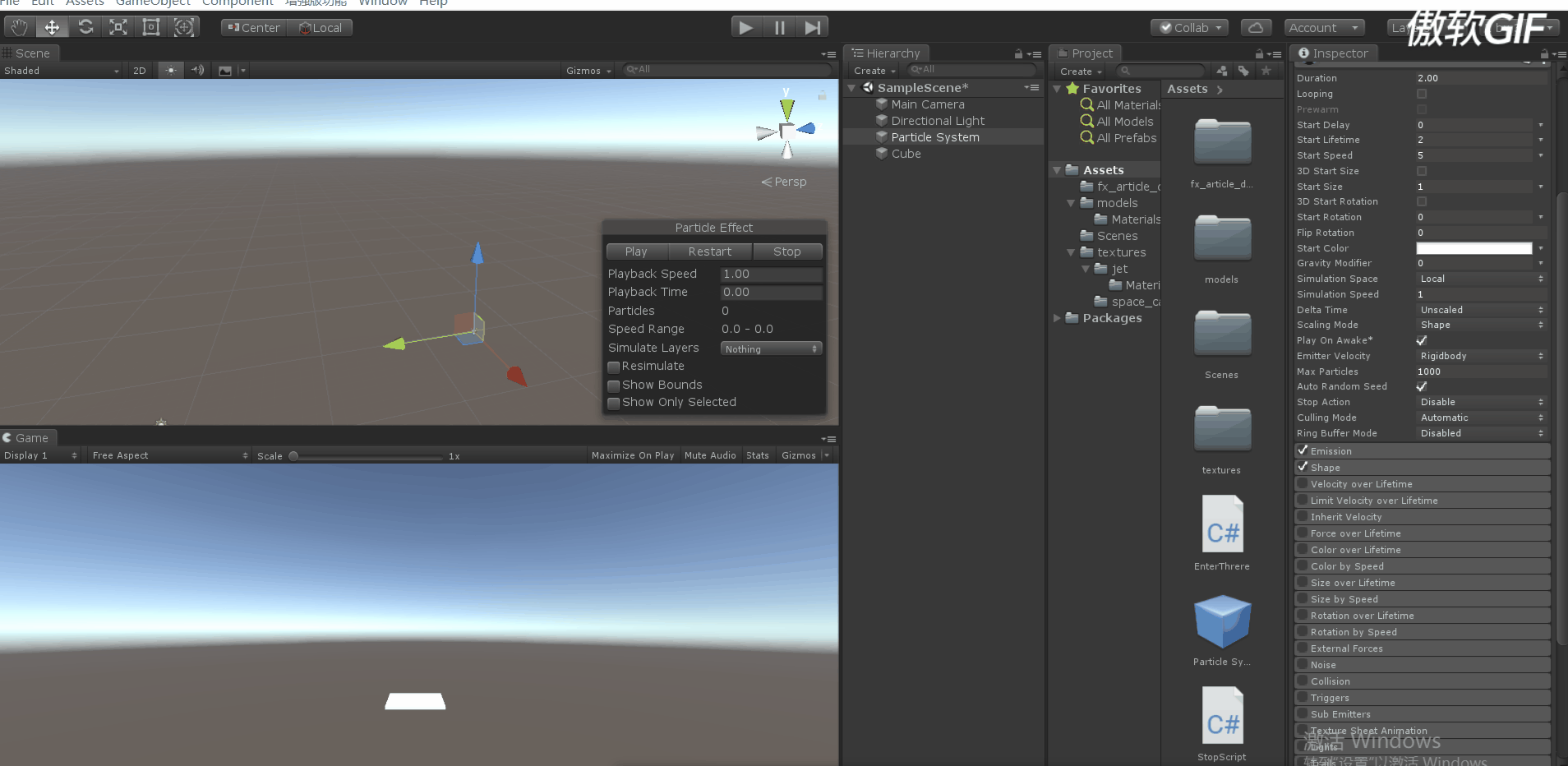Select the combined Transform tool
1568x766 pixels.
(x=184, y=27)
